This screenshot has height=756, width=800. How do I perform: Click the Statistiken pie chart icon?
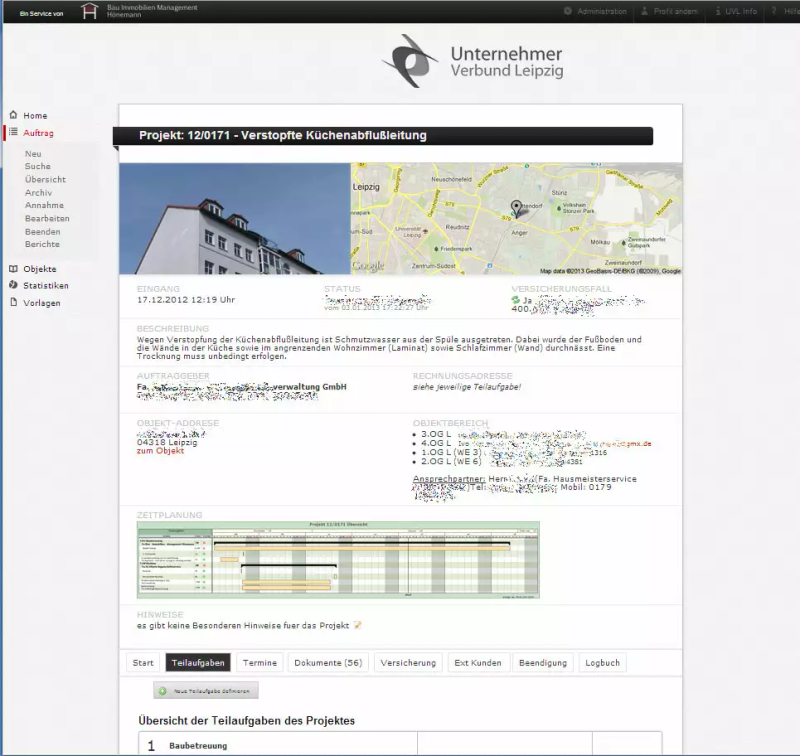tap(13, 285)
